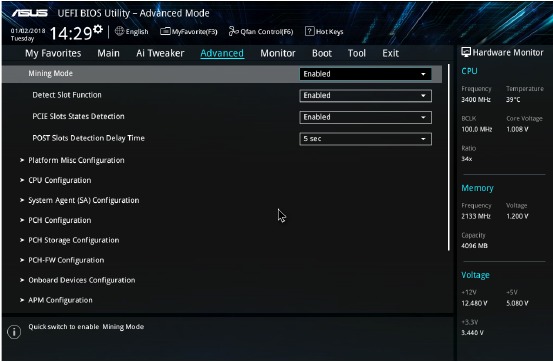Click the Hardware Monitor screen icon

[466, 52]
